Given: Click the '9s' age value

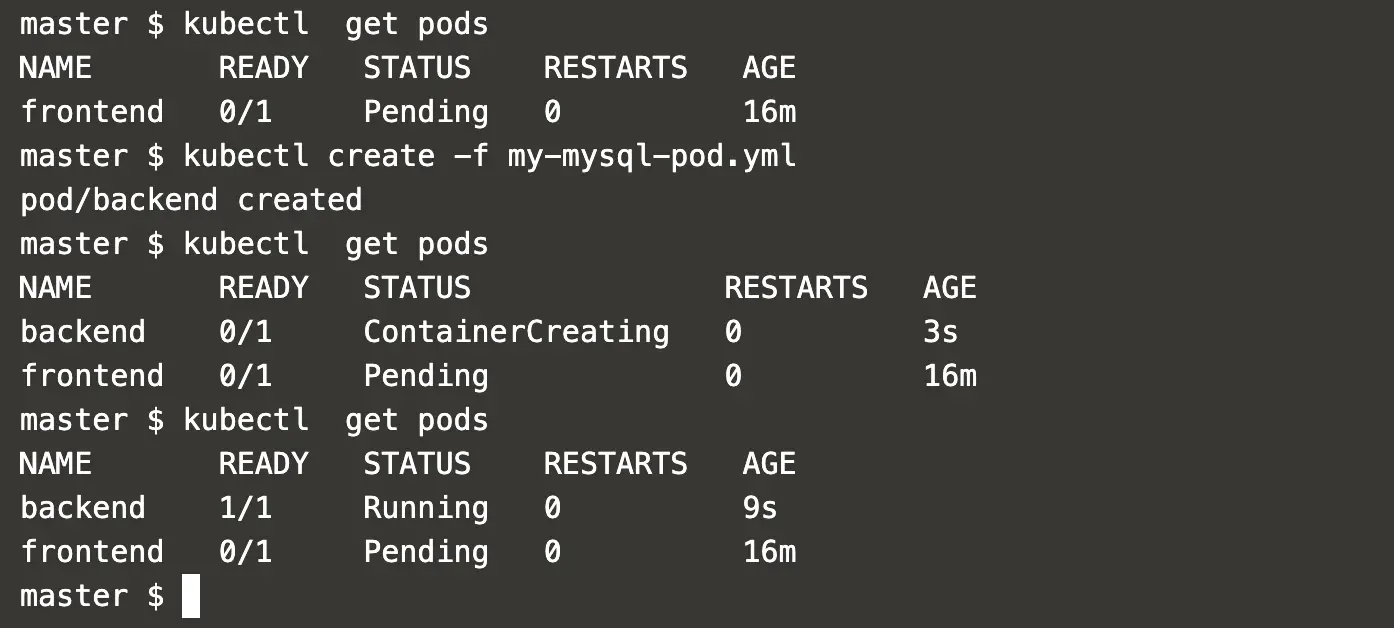Looking at the screenshot, I should 760,508.
